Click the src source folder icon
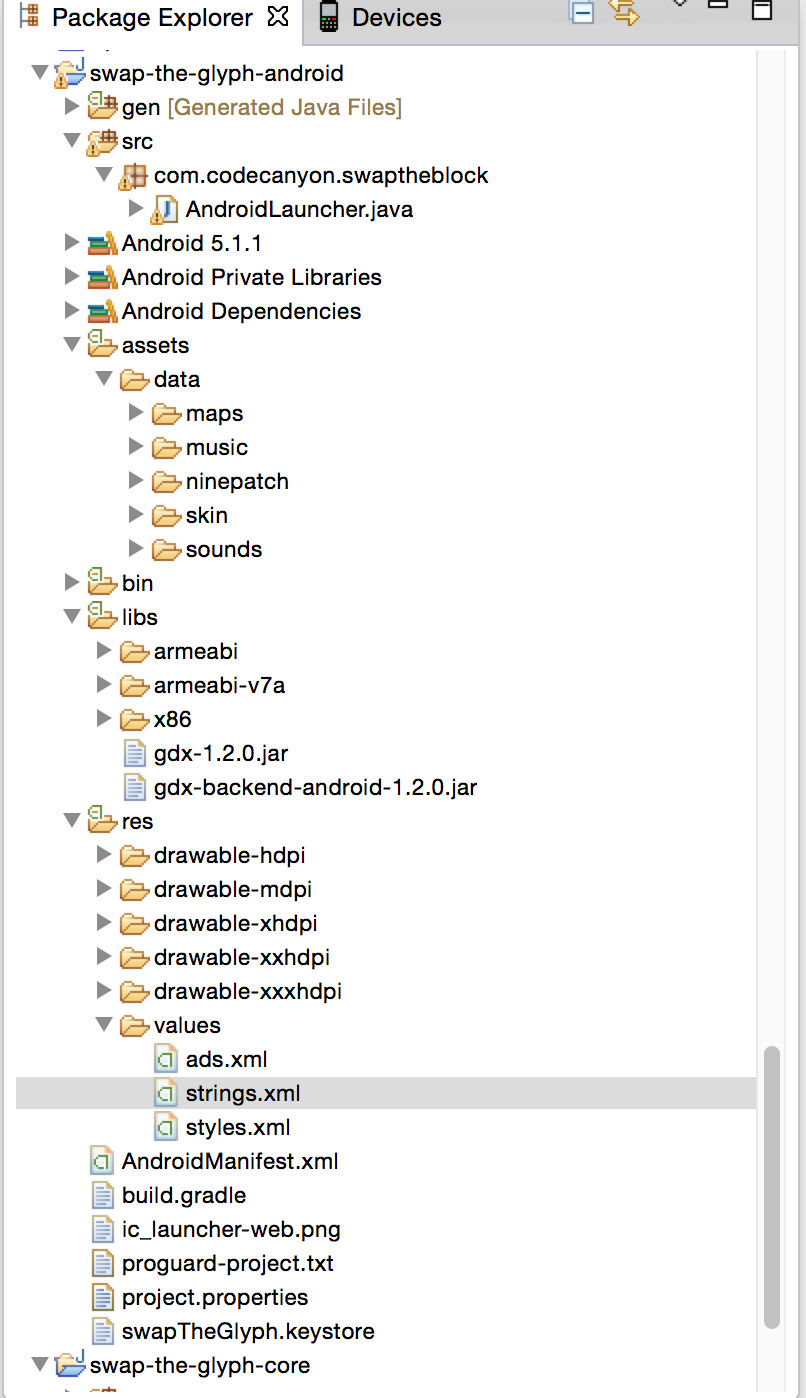The image size is (806, 1398). click(x=102, y=141)
